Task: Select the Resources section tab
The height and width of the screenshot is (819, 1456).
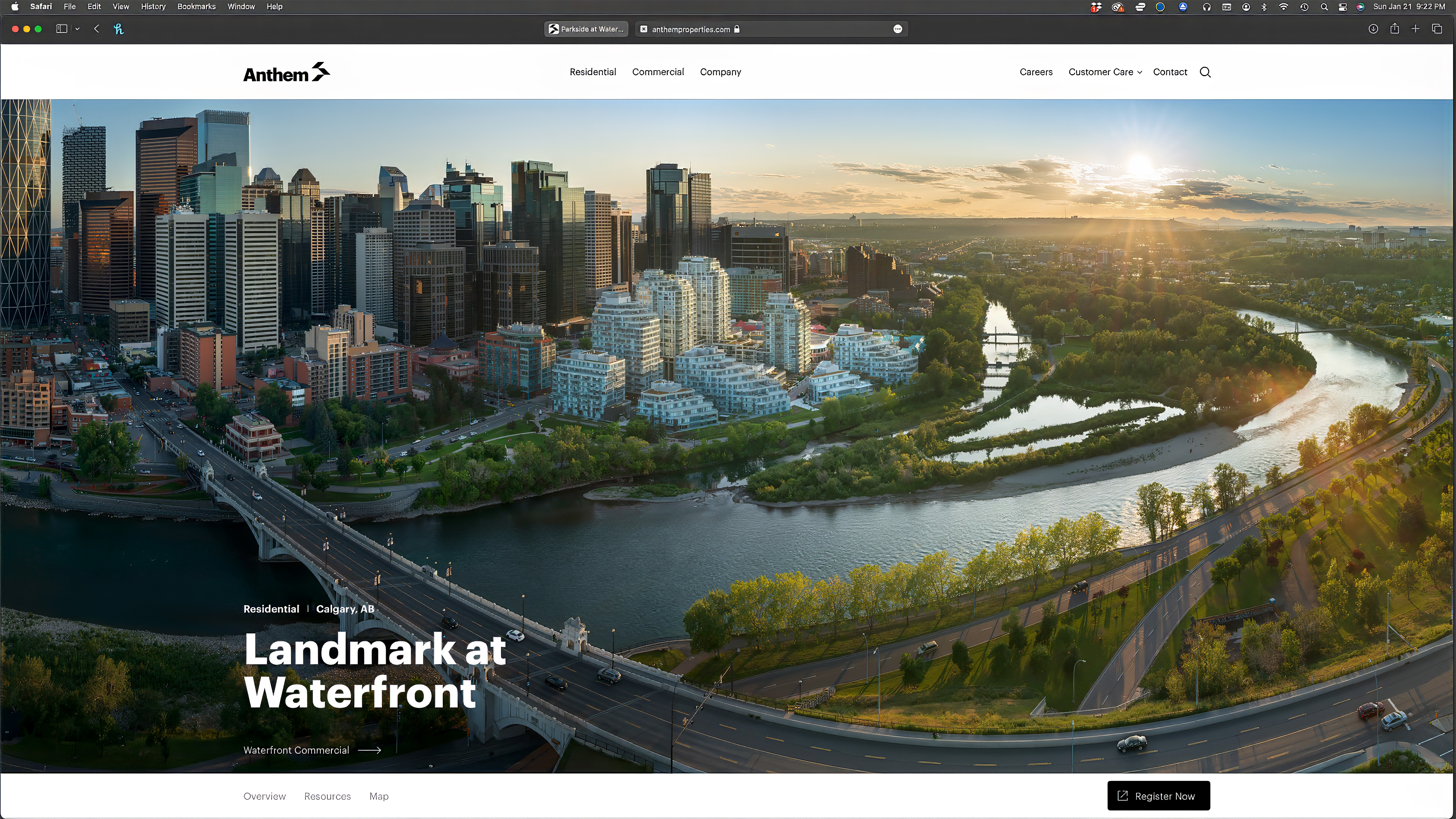Action: (327, 796)
